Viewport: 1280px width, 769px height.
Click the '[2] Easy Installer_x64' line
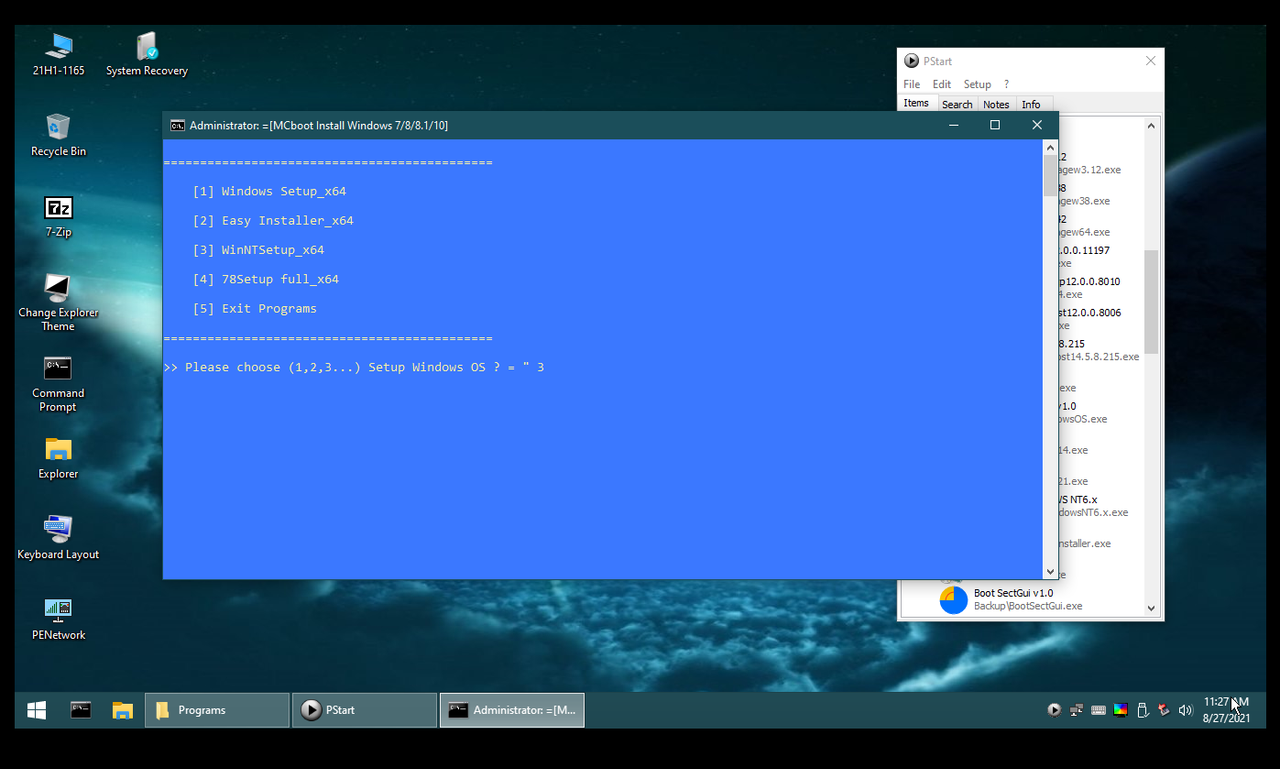click(273, 220)
